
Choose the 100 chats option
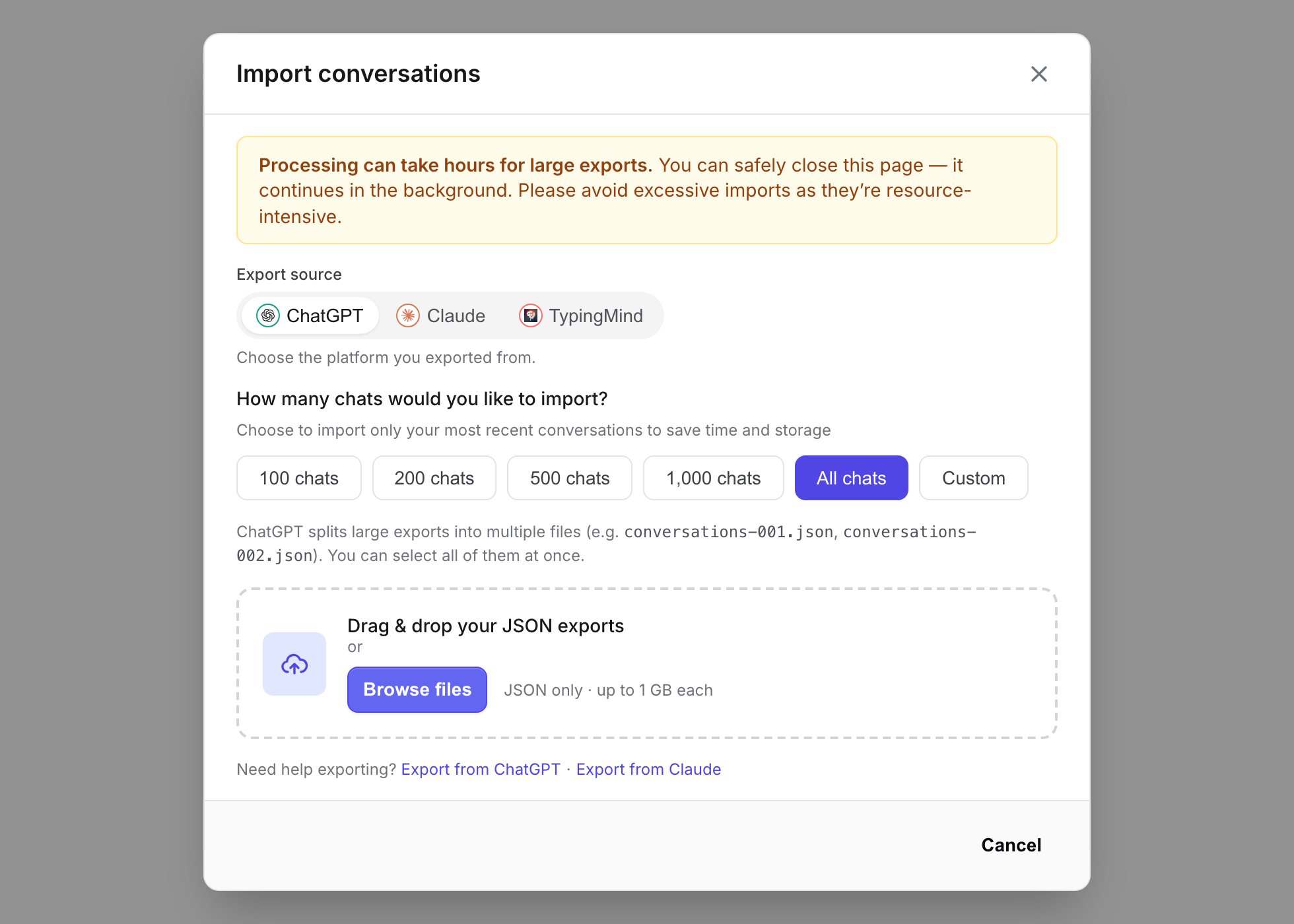pos(299,478)
